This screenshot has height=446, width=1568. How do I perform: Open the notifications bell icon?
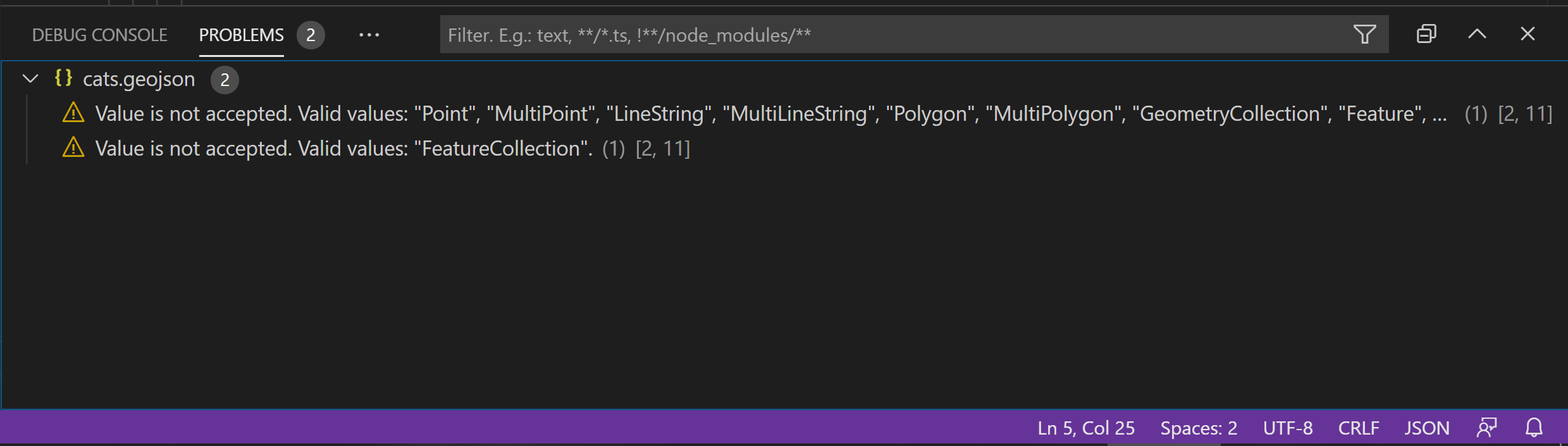click(x=1533, y=428)
